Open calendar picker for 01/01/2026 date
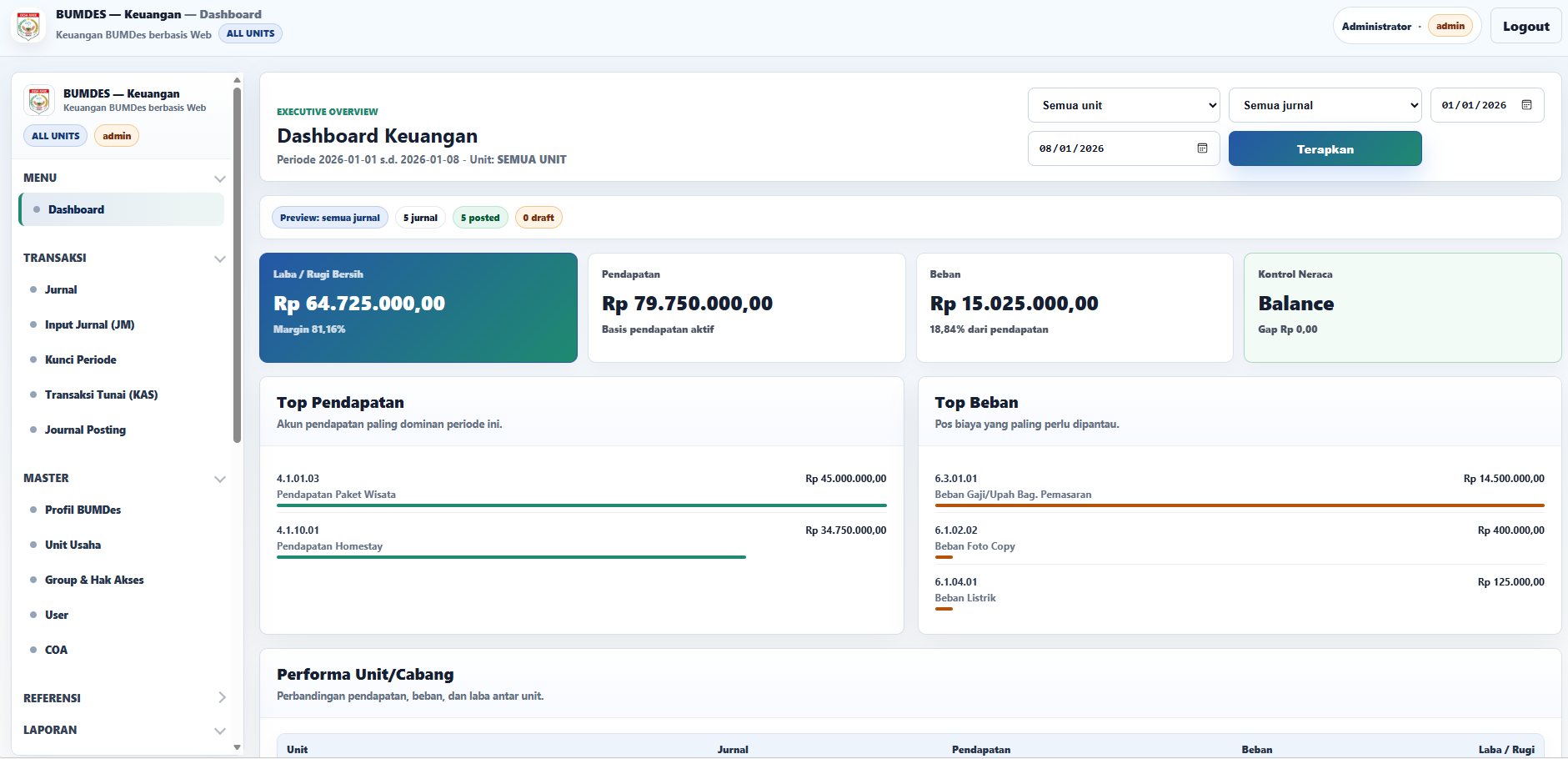The width and height of the screenshot is (1568, 759). click(1526, 105)
